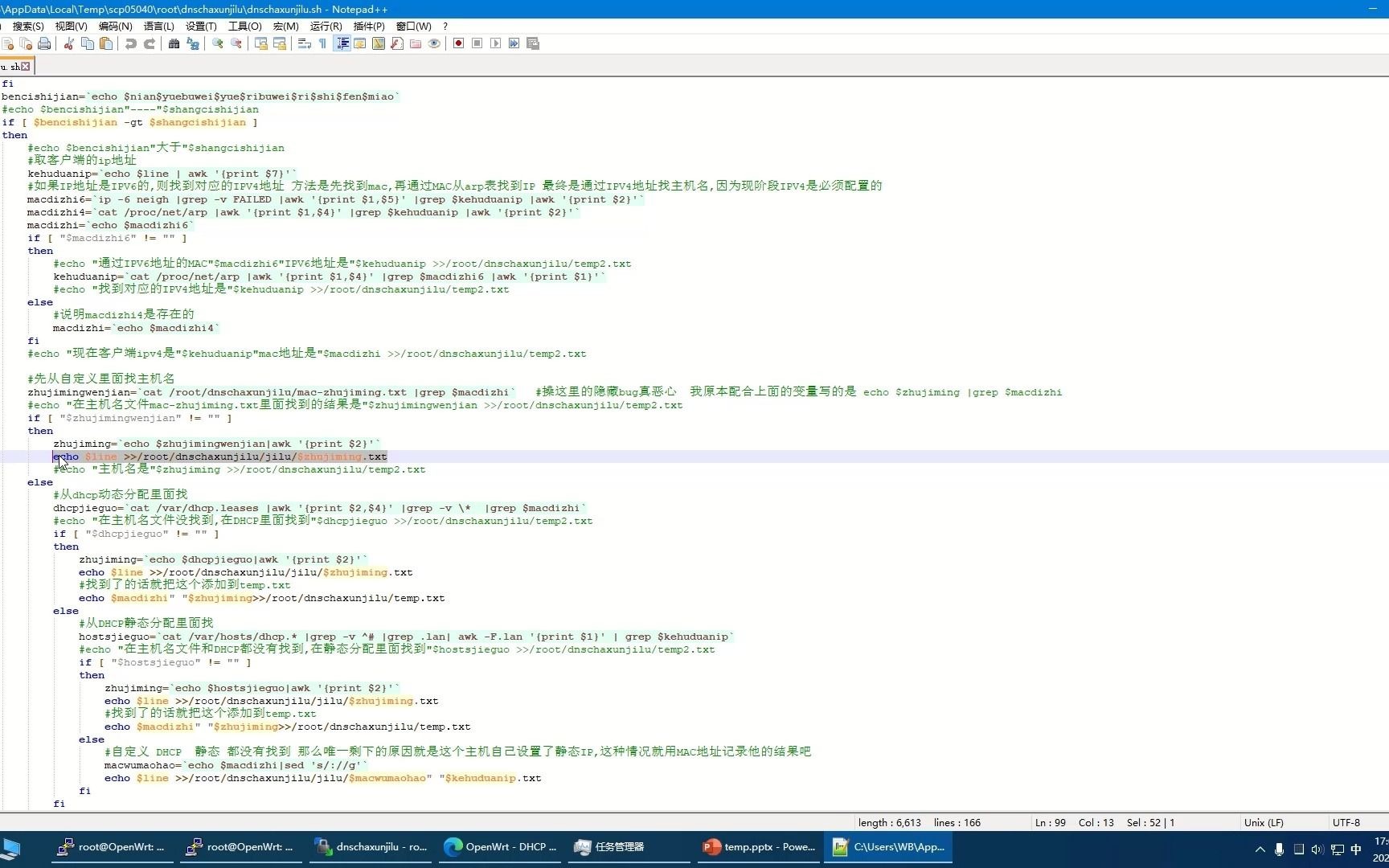Image resolution: width=1389 pixels, height=868 pixels.
Task: Click the volume speaker tray icon
Action: (x=1317, y=850)
